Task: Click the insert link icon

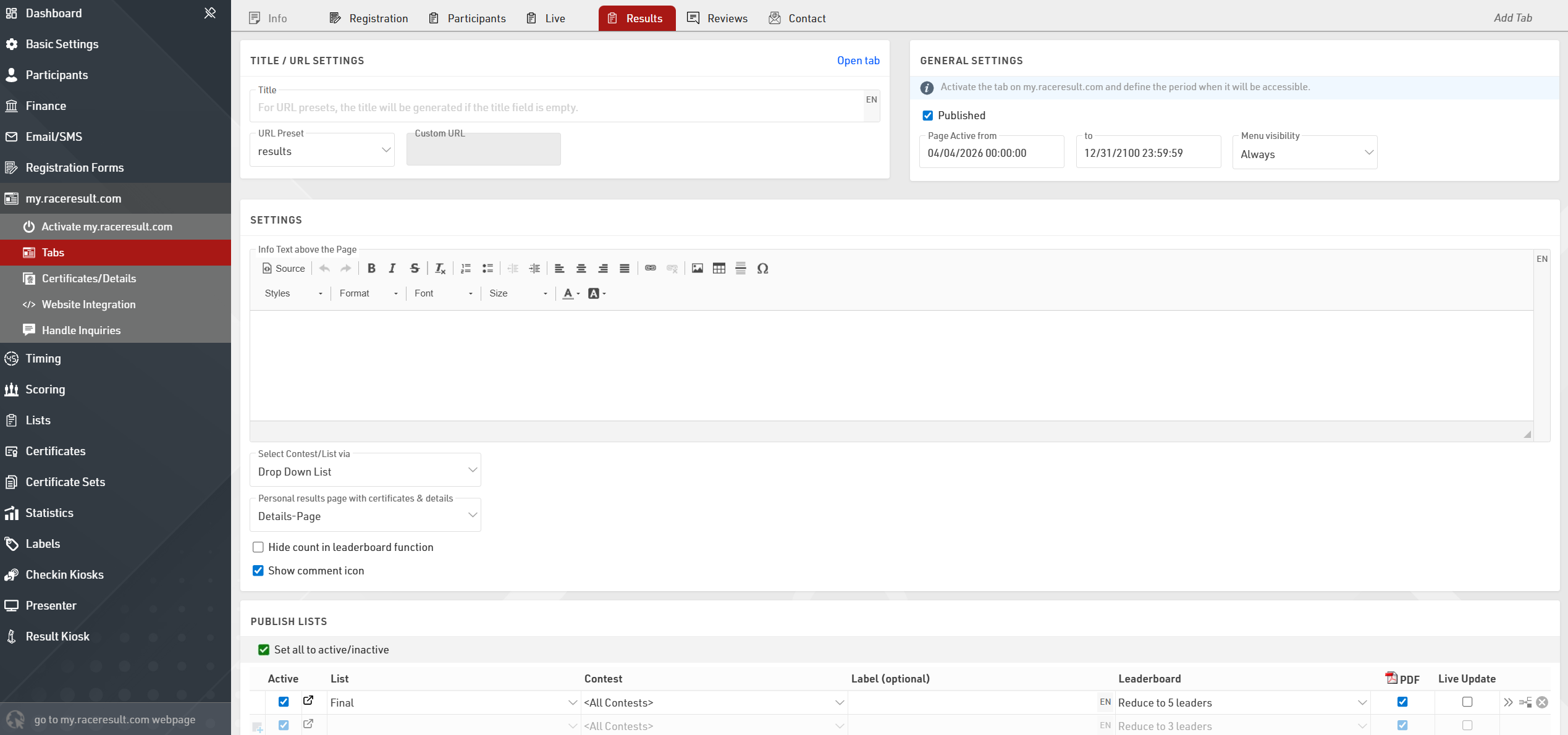Action: click(x=650, y=268)
